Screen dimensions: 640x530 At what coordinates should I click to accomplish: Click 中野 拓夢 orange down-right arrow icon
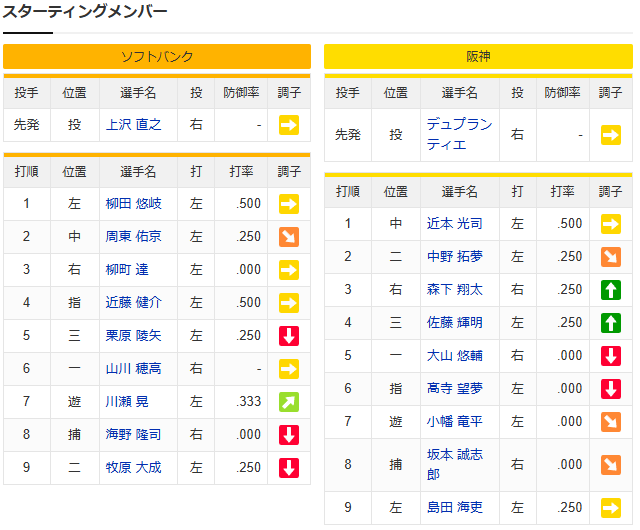(611, 257)
